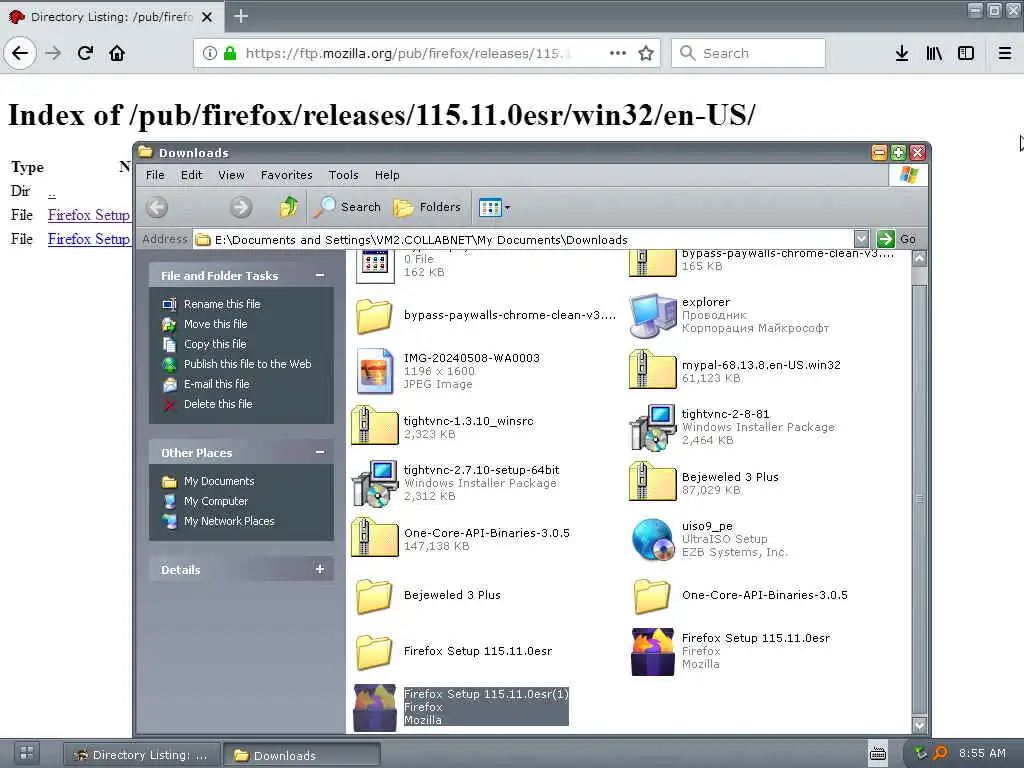Select the uiso9_pe UltraISO Setup file
1024x768 pixels.
click(x=709, y=539)
